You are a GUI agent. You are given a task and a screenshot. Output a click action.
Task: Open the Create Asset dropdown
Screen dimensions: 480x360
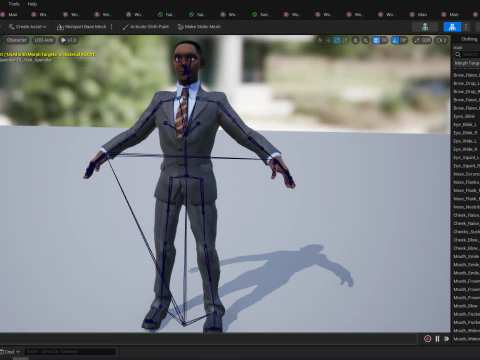pyautogui.click(x=27, y=27)
